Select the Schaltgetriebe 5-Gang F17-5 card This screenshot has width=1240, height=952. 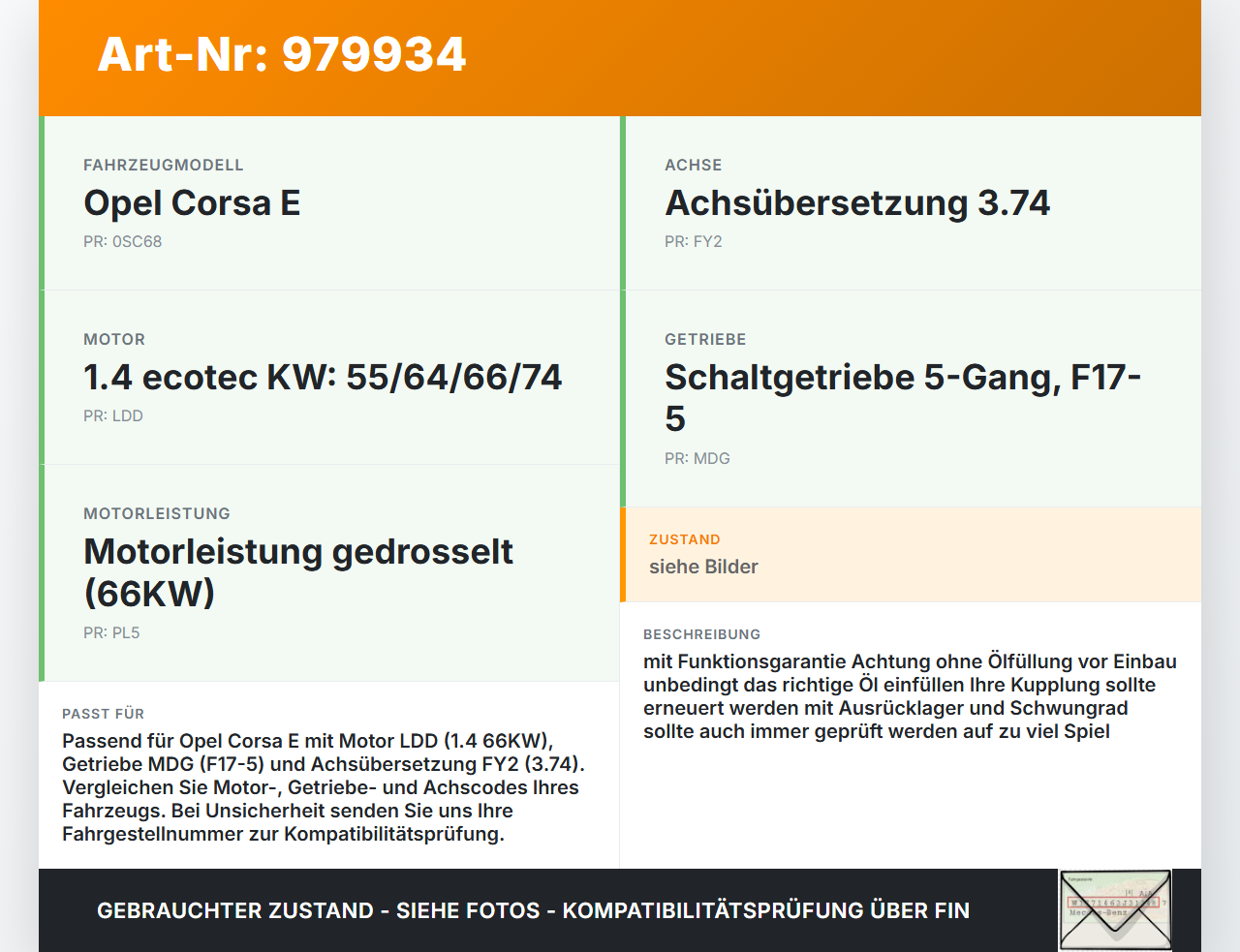click(x=911, y=397)
